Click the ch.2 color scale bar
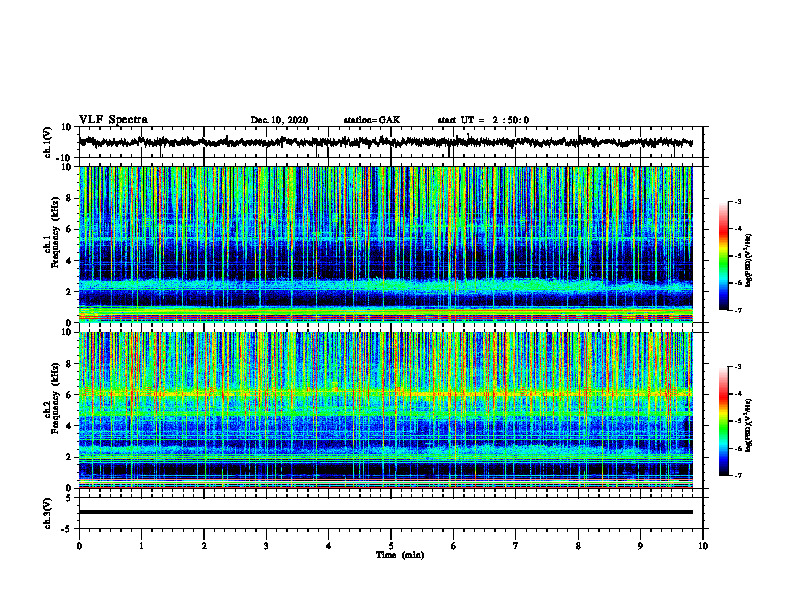 723,421
